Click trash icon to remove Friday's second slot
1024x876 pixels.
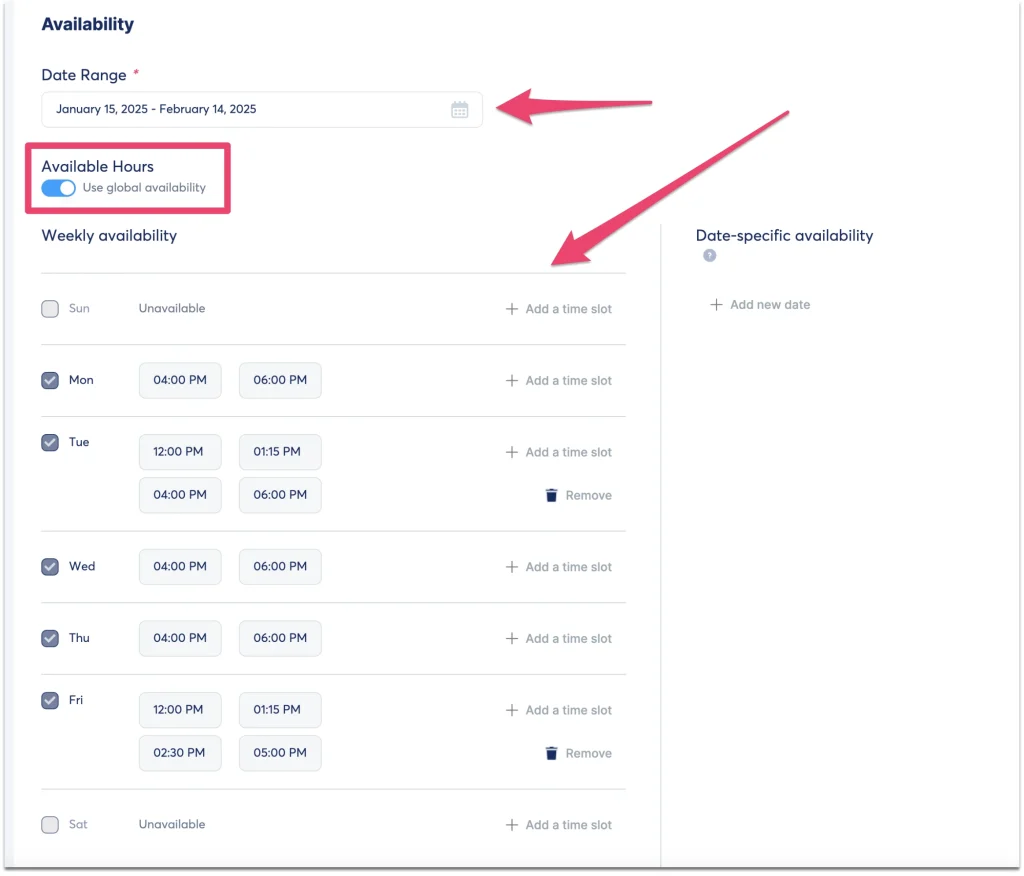pos(551,753)
